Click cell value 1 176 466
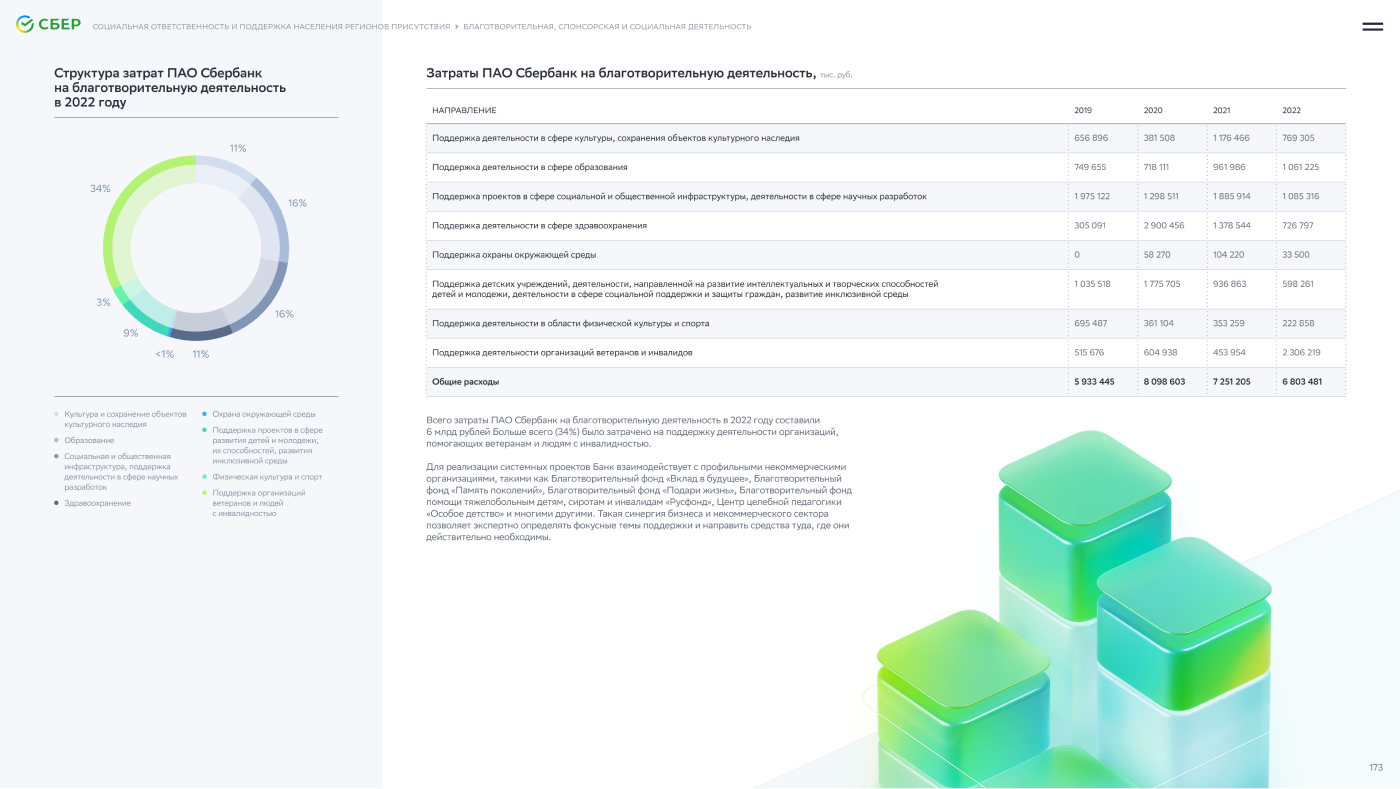 [1232, 138]
